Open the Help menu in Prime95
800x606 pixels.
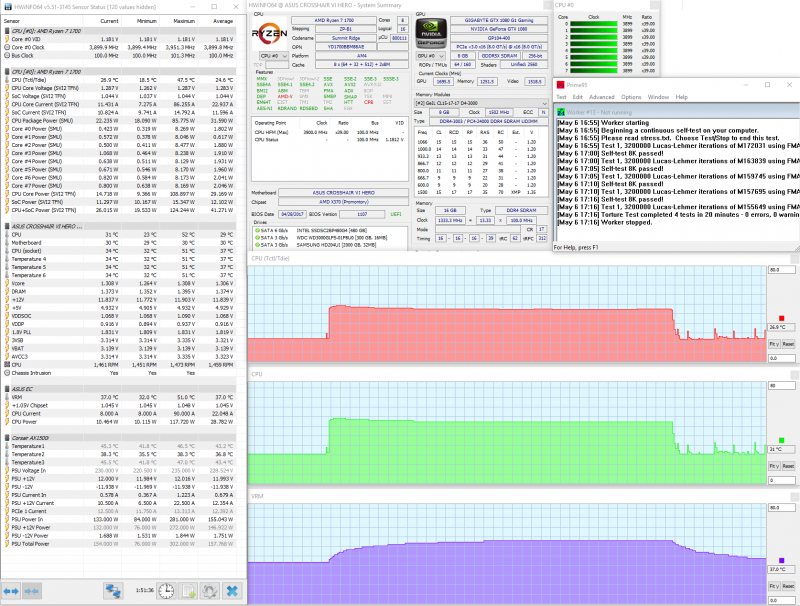tap(682, 97)
